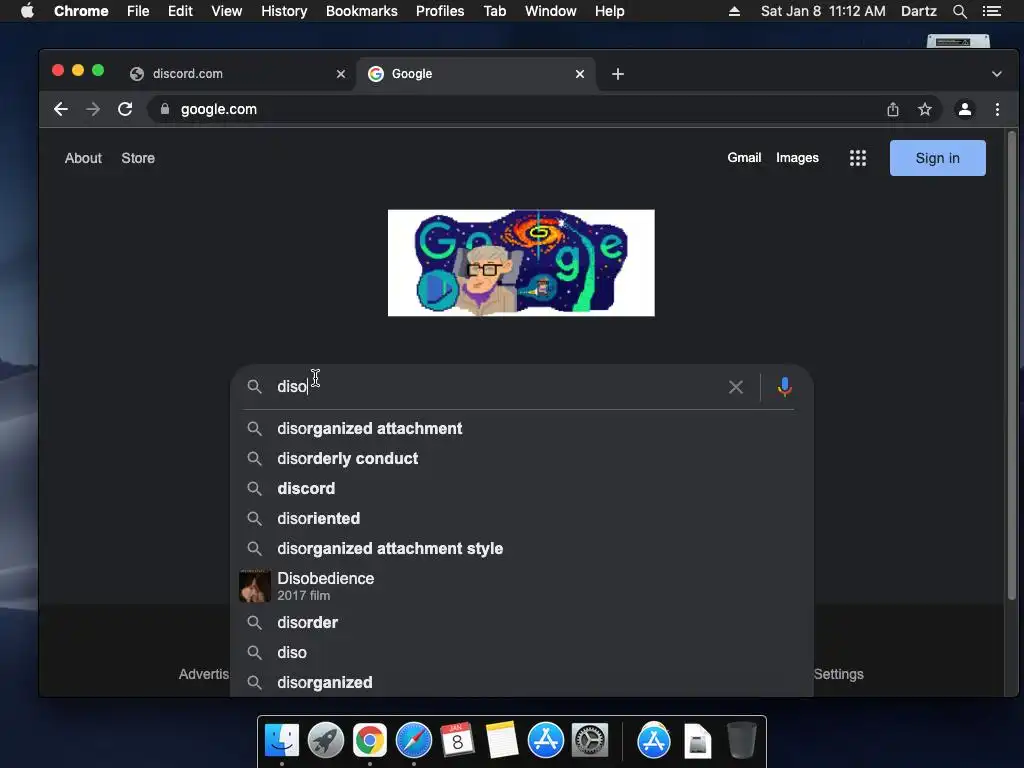Open the Google apps grid
The width and height of the screenshot is (1024, 768).
point(857,158)
